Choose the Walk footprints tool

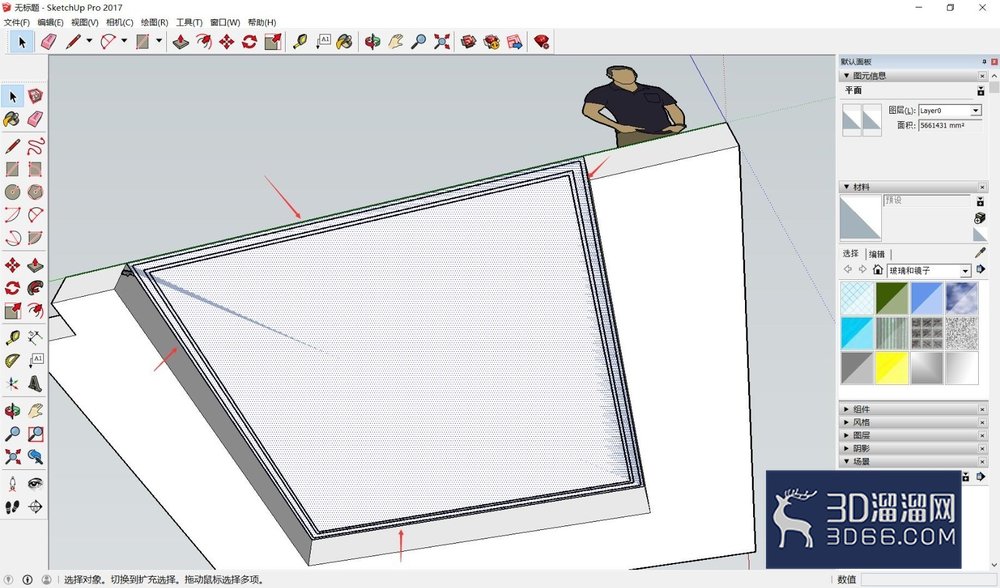(13, 507)
